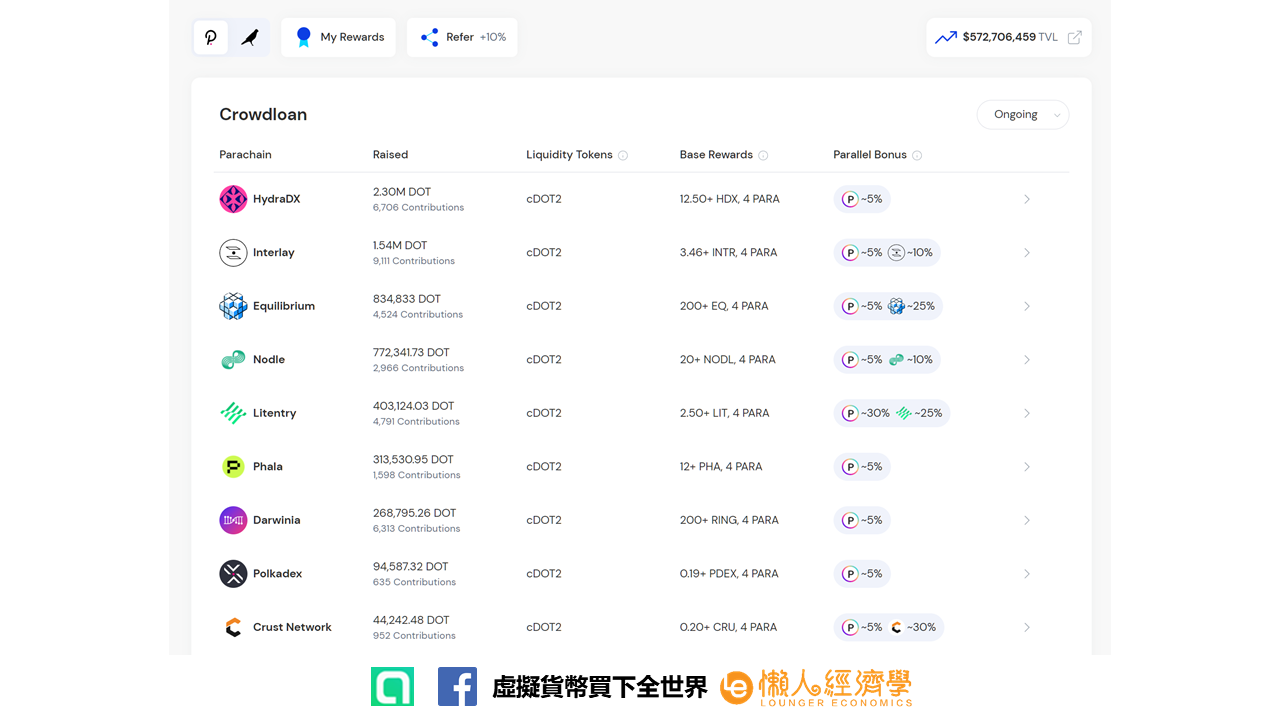Expand the Interlay row chevron
Viewport: 1280px width, 720px height.
(x=1027, y=253)
